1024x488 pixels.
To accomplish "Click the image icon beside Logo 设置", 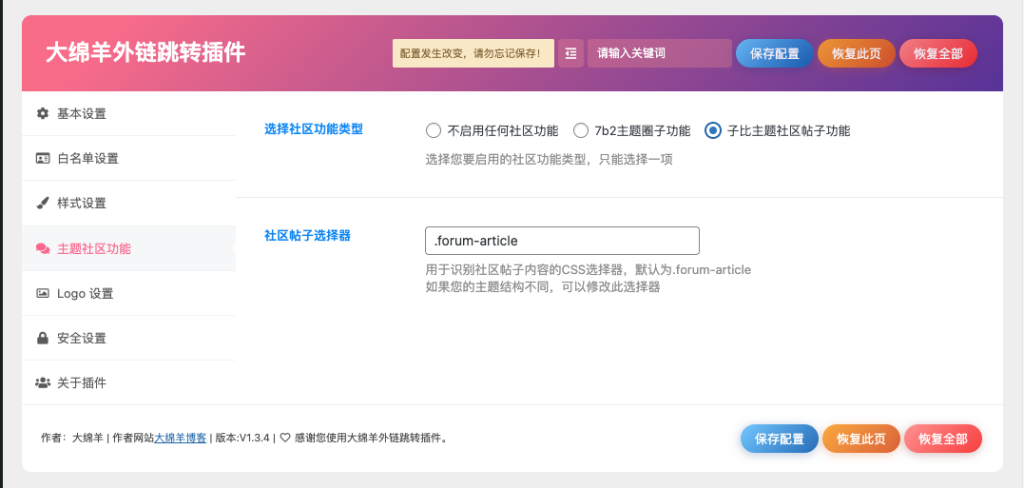I will [x=42, y=293].
